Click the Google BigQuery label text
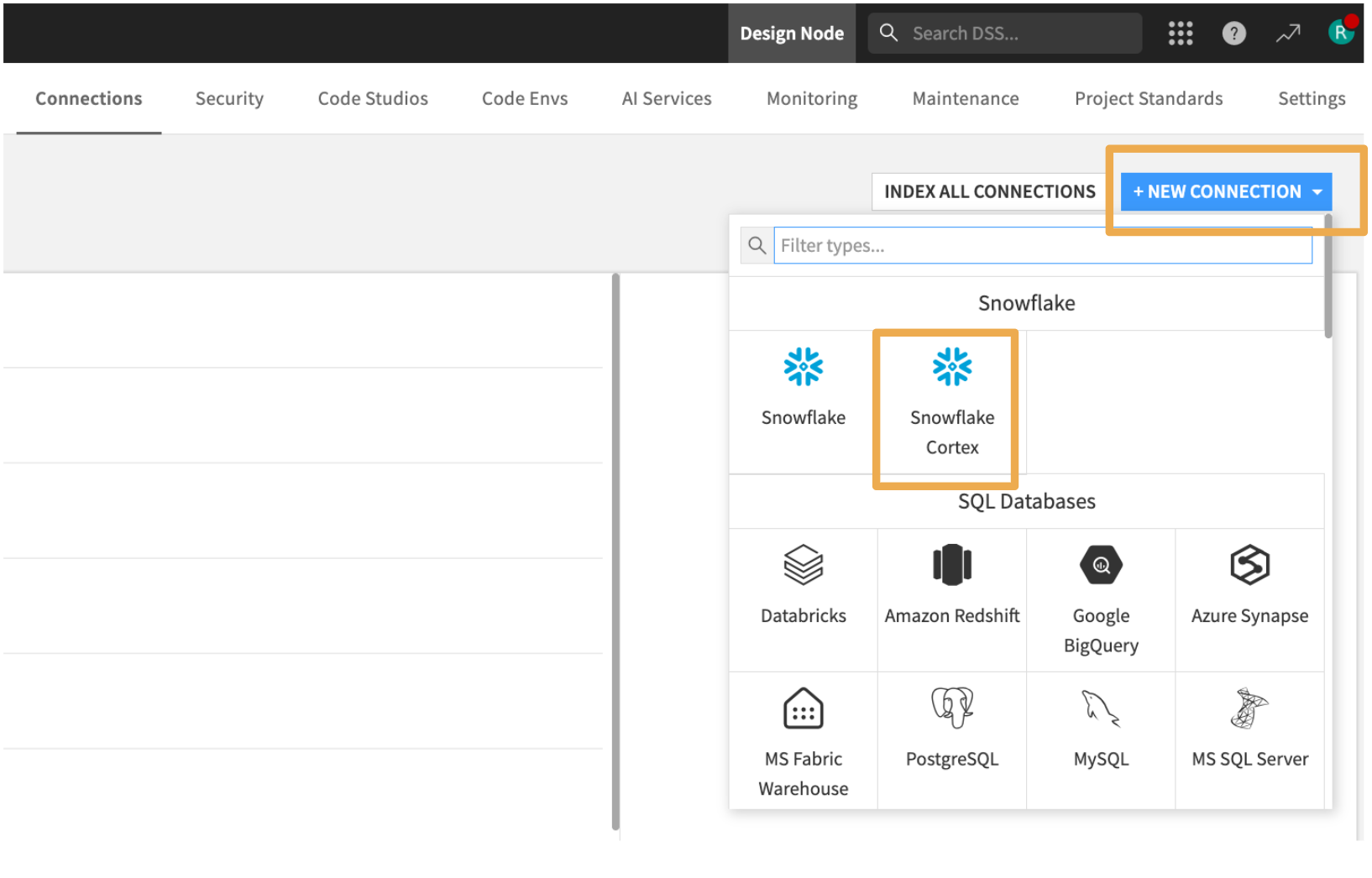 point(1101,630)
